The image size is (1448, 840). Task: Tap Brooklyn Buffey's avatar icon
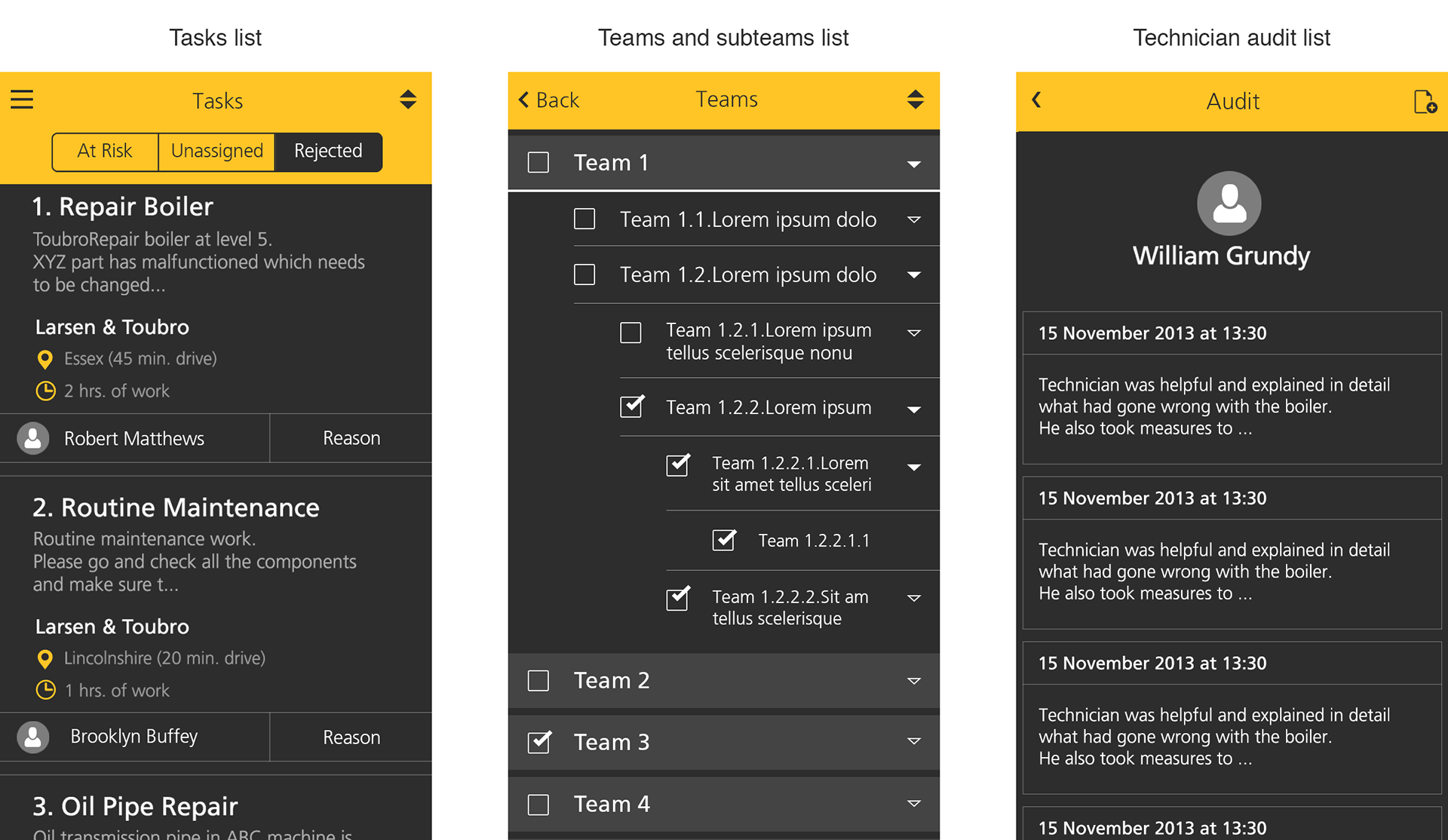pos(33,737)
